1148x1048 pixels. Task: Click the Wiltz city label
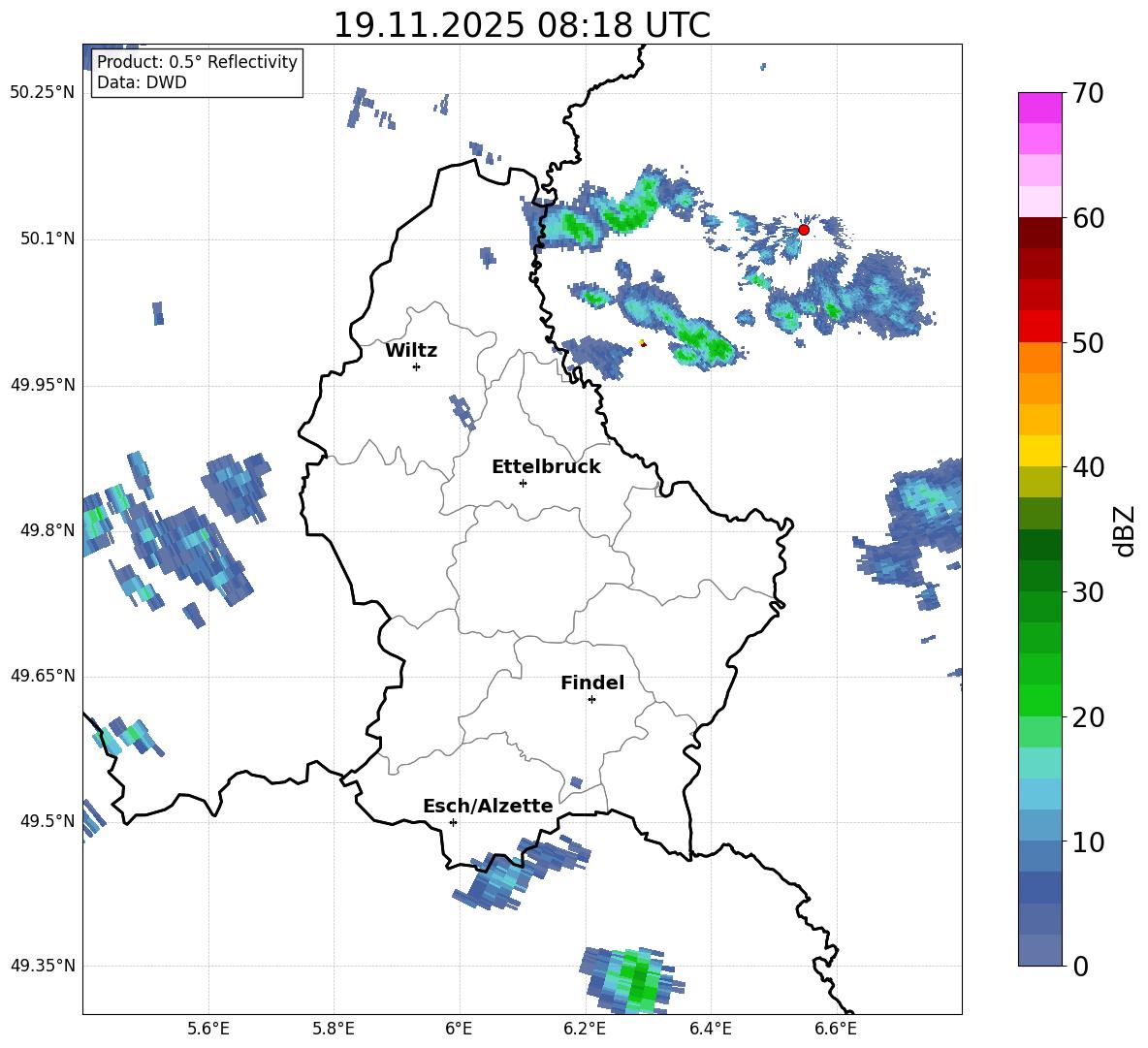(x=411, y=351)
